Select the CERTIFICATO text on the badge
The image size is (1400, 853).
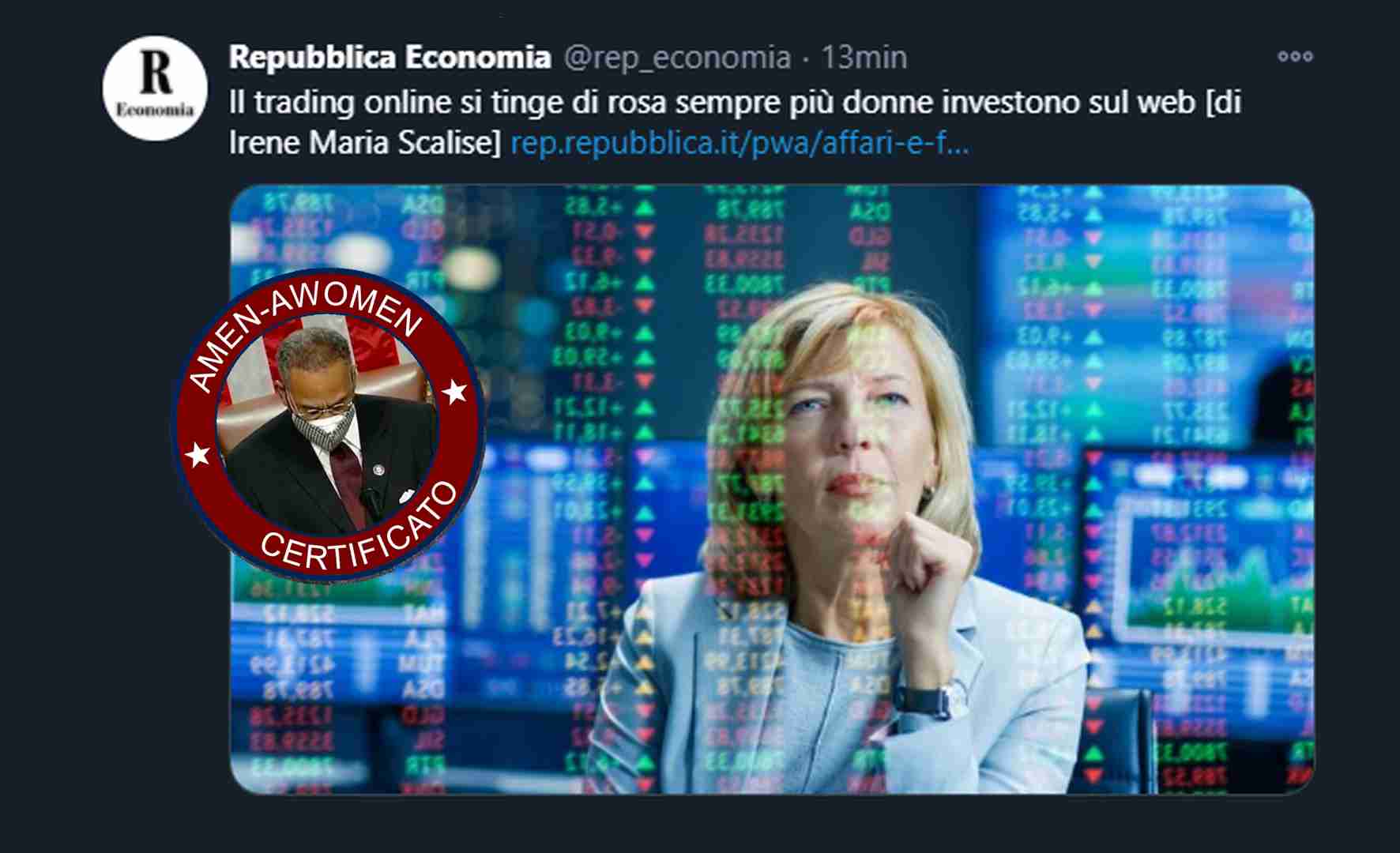coord(360,529)
